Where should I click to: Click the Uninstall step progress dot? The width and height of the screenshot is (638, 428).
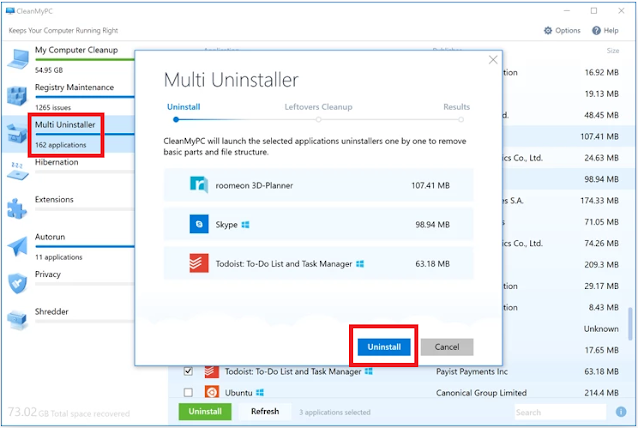(176, 120)
